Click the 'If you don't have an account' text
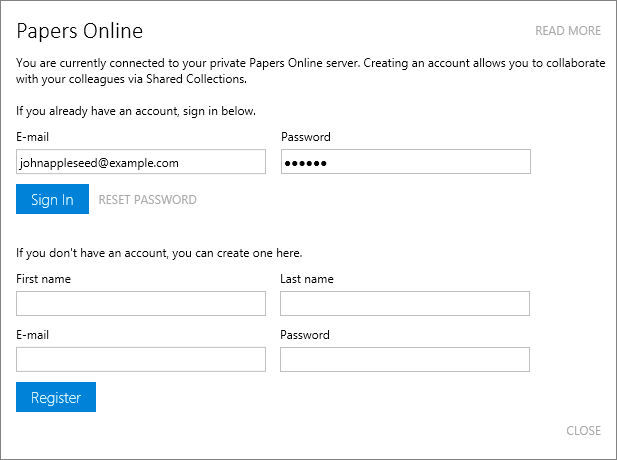Viewport: 617px width, 460px height. 159,253
